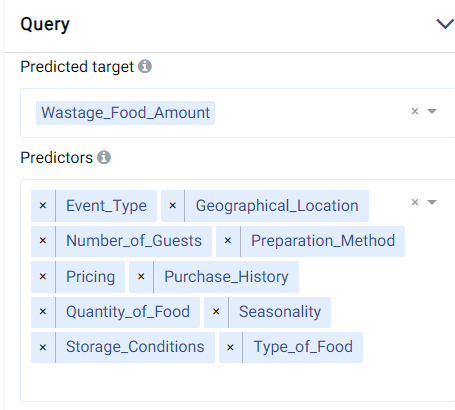This screenshot has height=410, width=455.
Task: Remove the Geographical_Location predictor tag
Action: (x=173, y=206)
